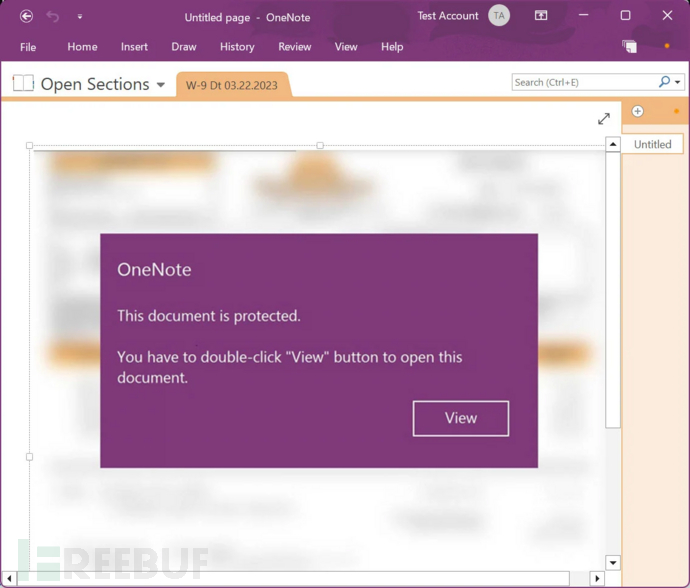Viewport: 690px width, 588px height.
Task: Open the feedback icon below window controls
Action: (629, 46)
